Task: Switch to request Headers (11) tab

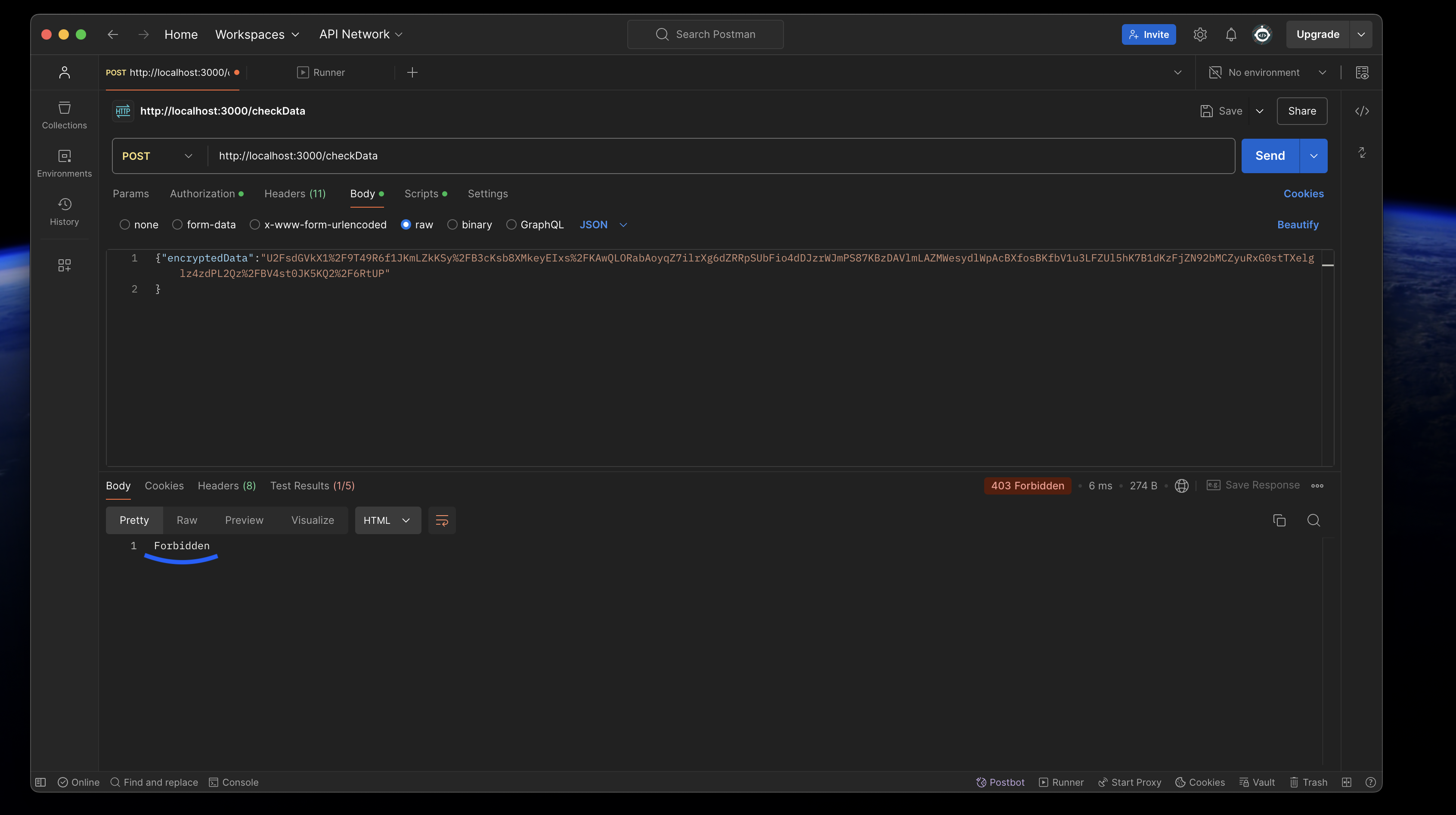Action: click(295, 193)
